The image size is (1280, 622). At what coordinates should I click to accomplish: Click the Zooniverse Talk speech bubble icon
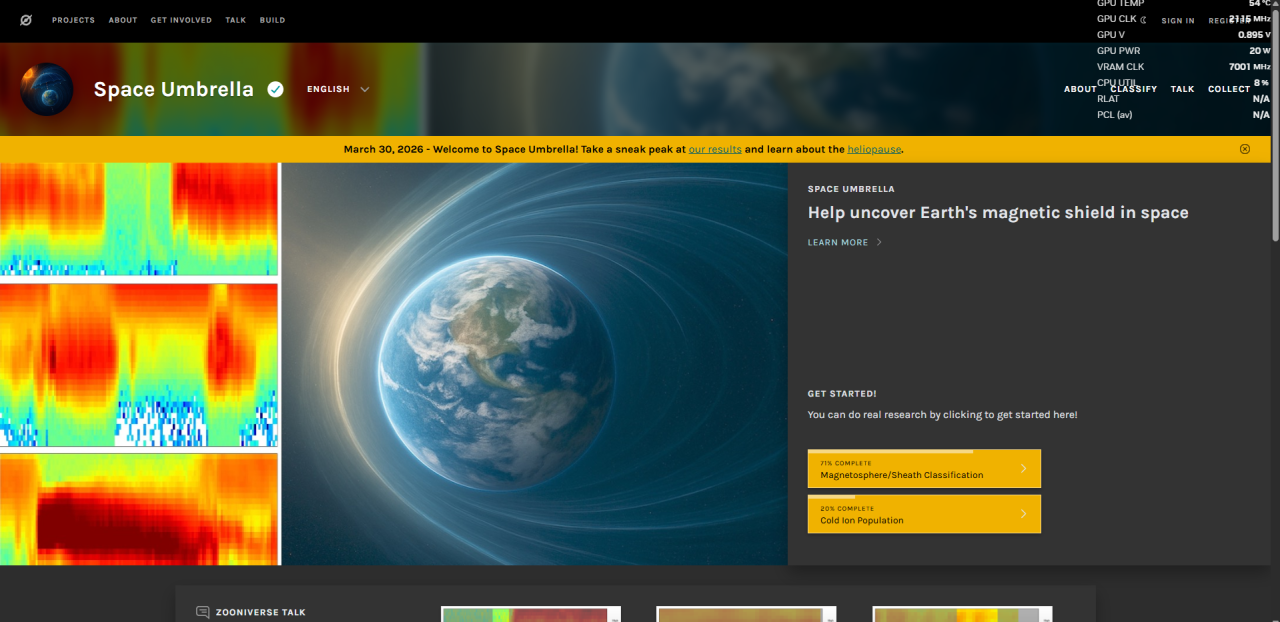tap(203, 612)
